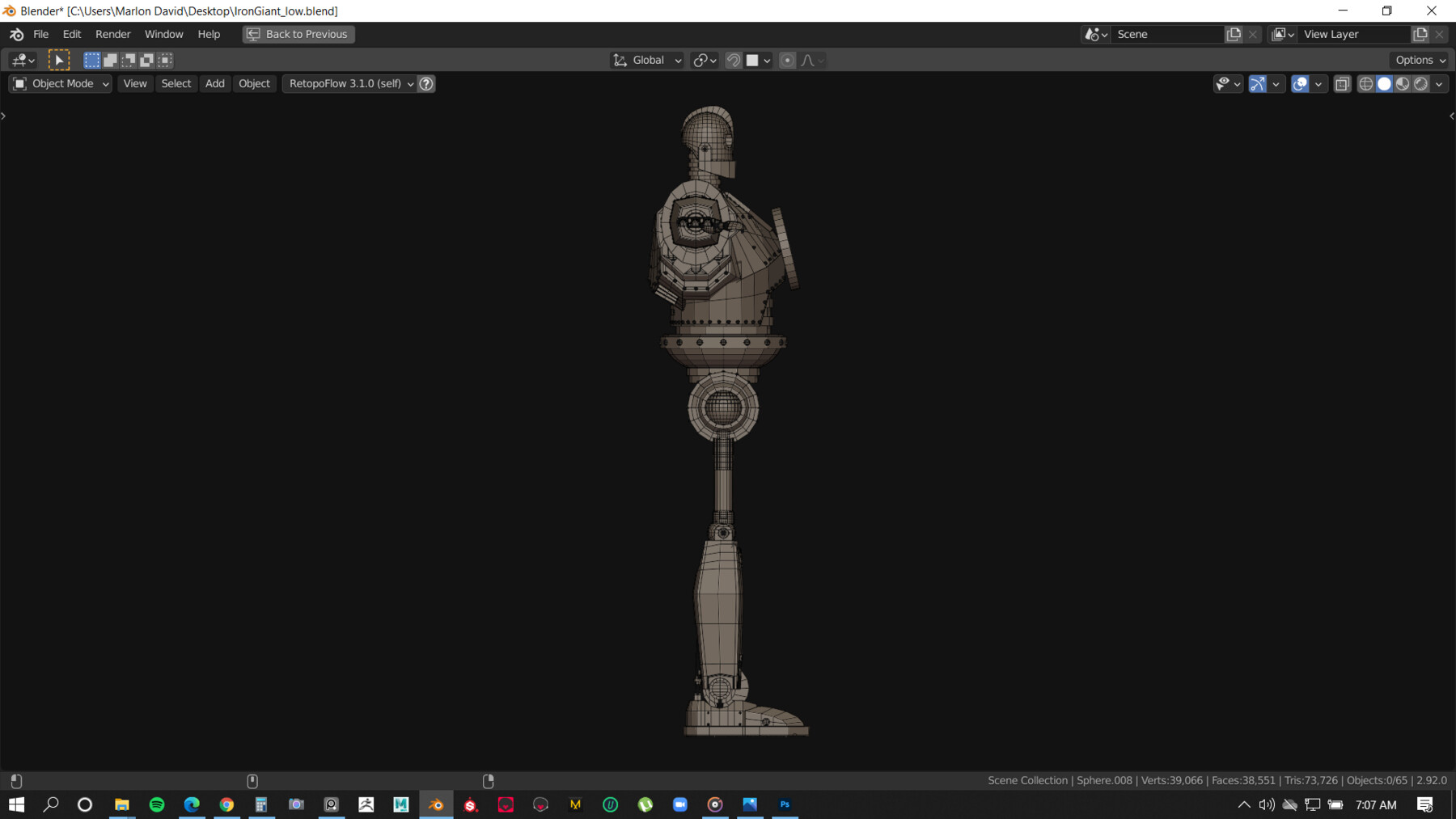
Task: Open the transform pivot point dropdown
Action: coord(705,60)
